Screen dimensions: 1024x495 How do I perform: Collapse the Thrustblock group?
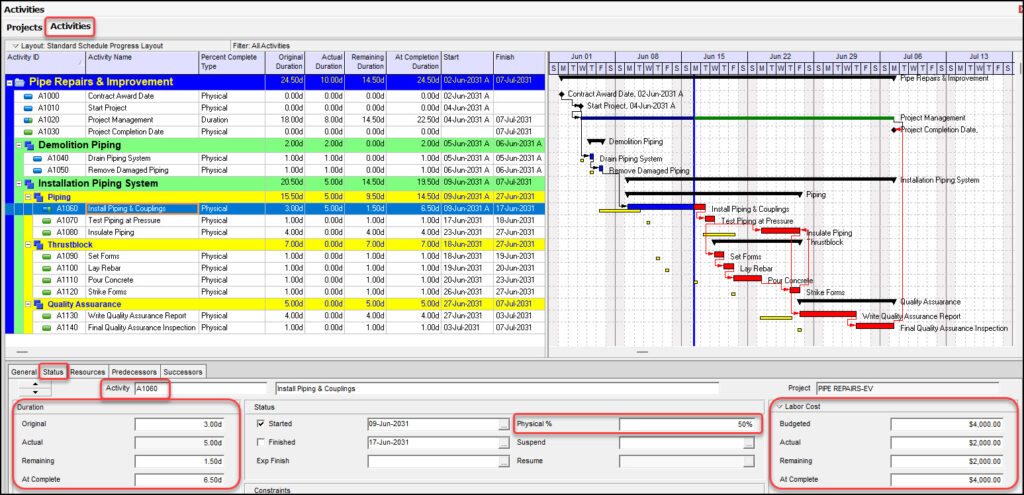point(28,244)
